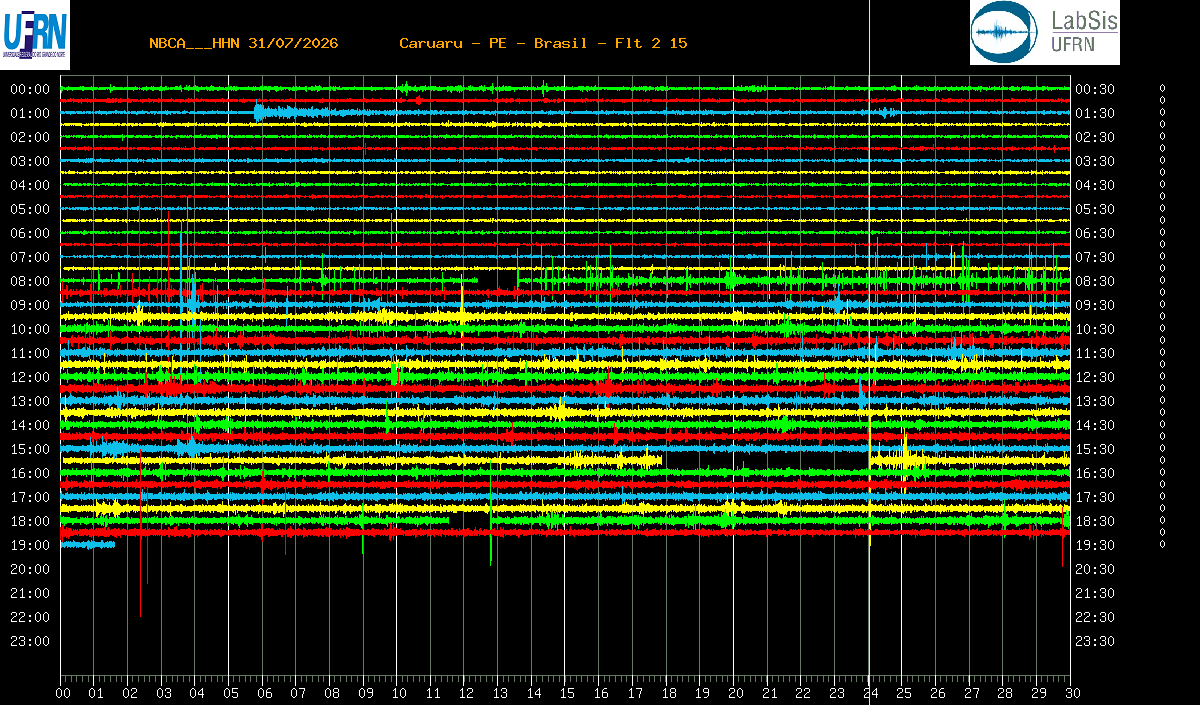
Task: Click the 02:00 hour label
Action: click(30, 137)
